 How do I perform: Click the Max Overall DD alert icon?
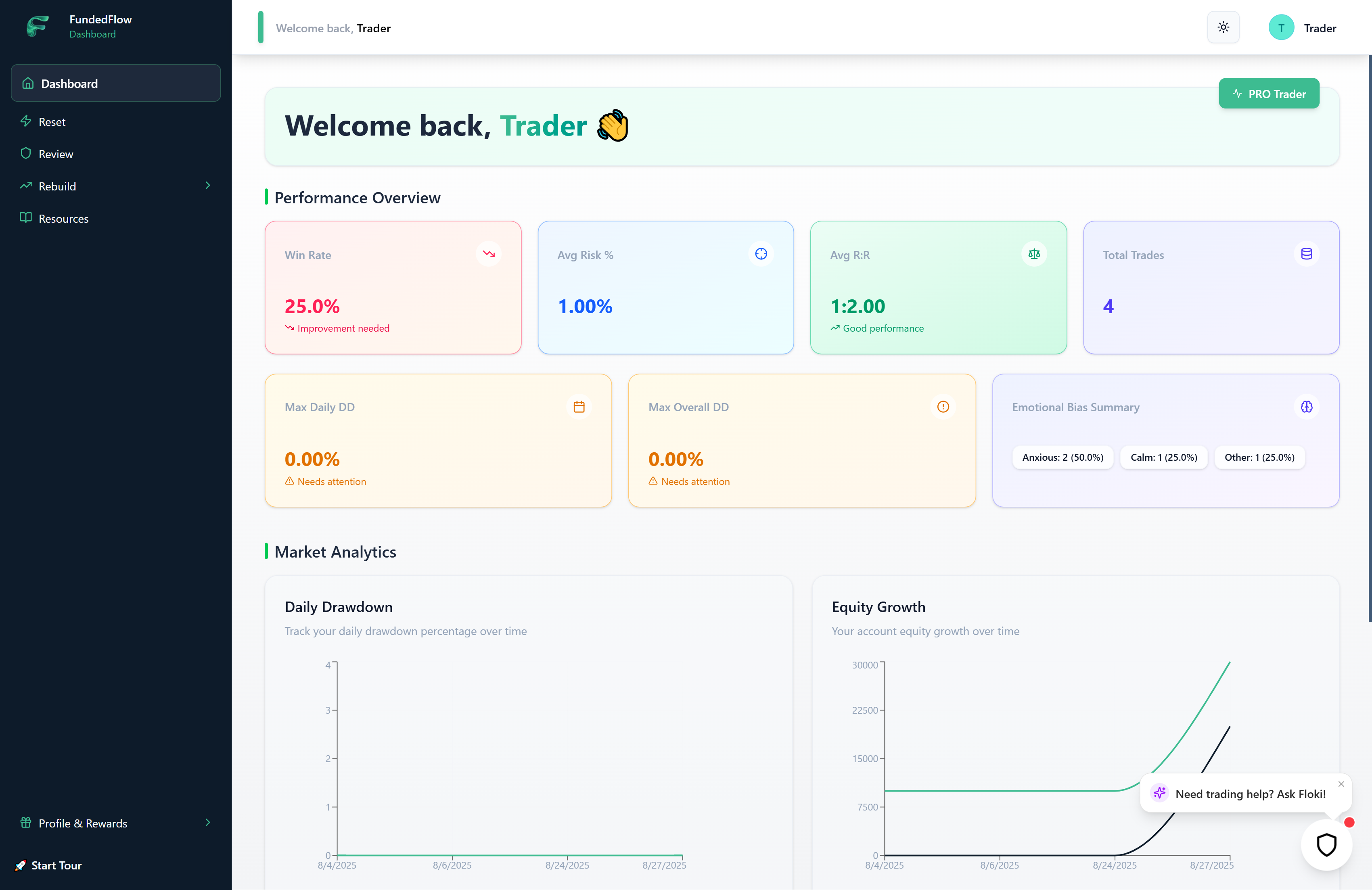click(x=943, y=407)
